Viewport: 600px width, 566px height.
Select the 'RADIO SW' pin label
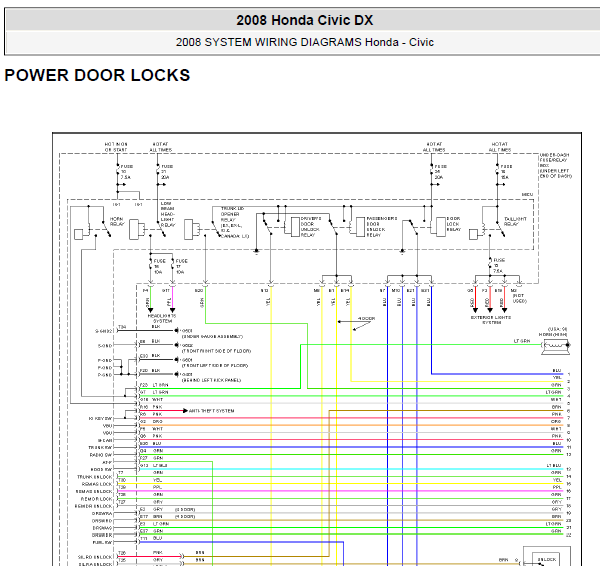coord(101,455)
